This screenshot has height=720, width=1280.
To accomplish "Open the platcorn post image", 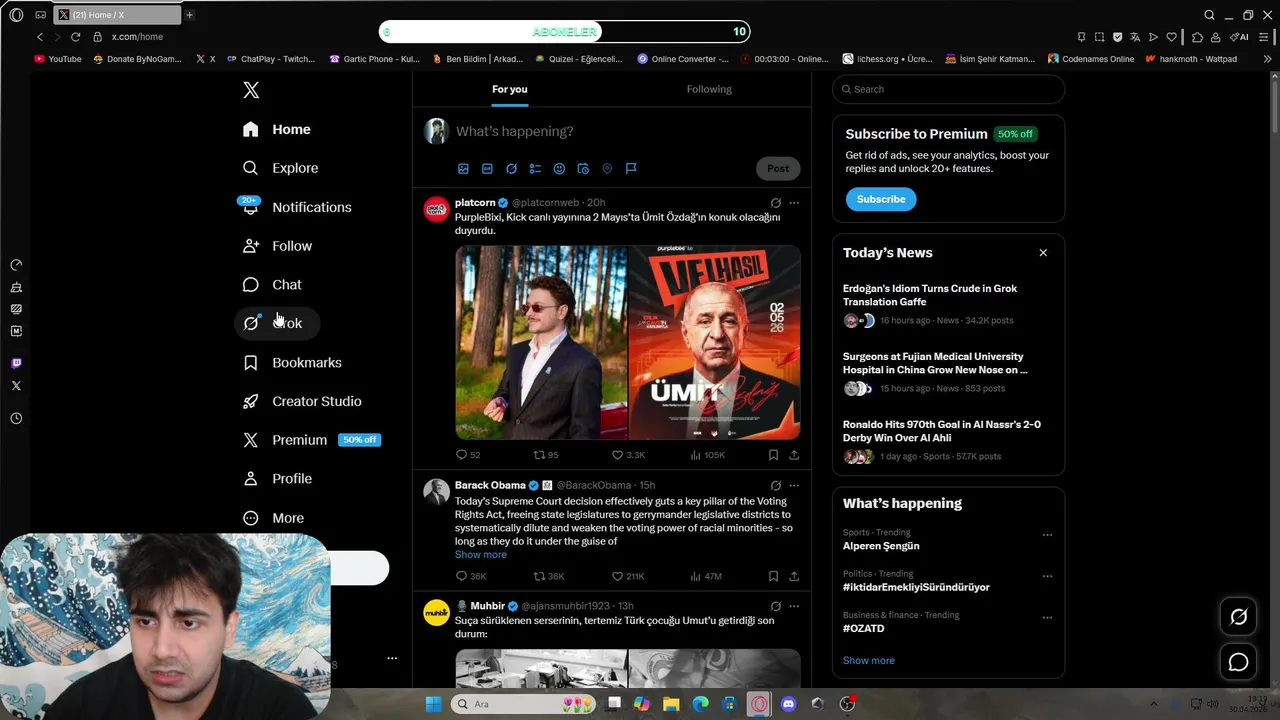I will [x=628, y=343].
